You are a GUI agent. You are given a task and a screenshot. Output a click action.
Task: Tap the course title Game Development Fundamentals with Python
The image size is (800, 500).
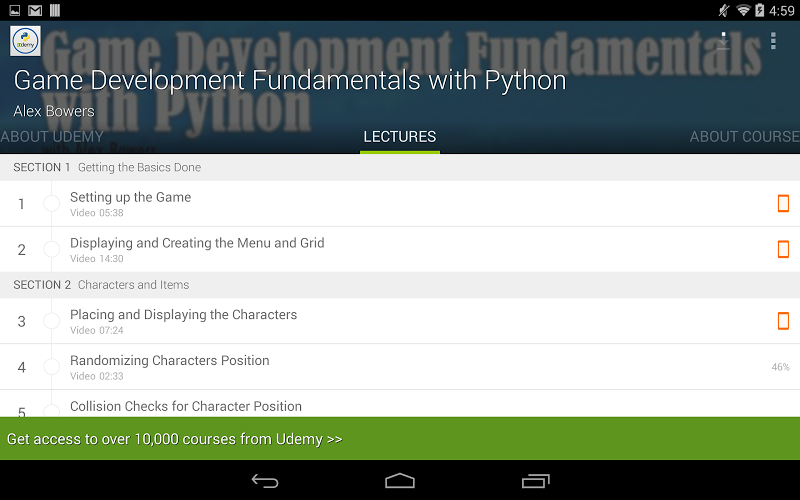pos(290,81)
